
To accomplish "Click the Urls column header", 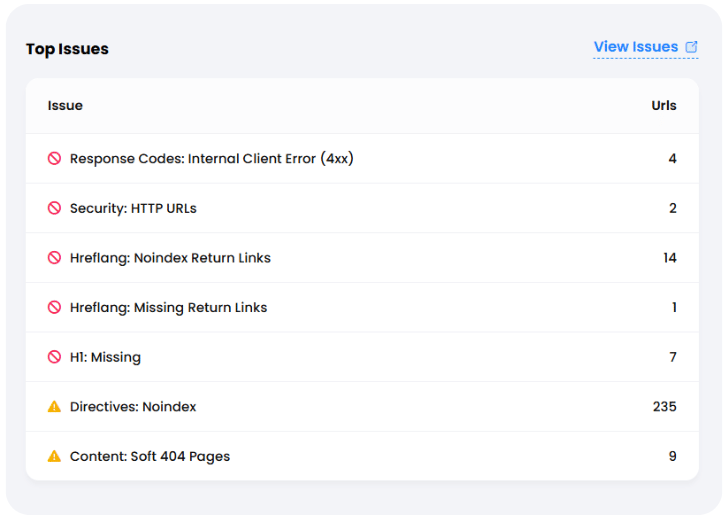I will point(664,106).
